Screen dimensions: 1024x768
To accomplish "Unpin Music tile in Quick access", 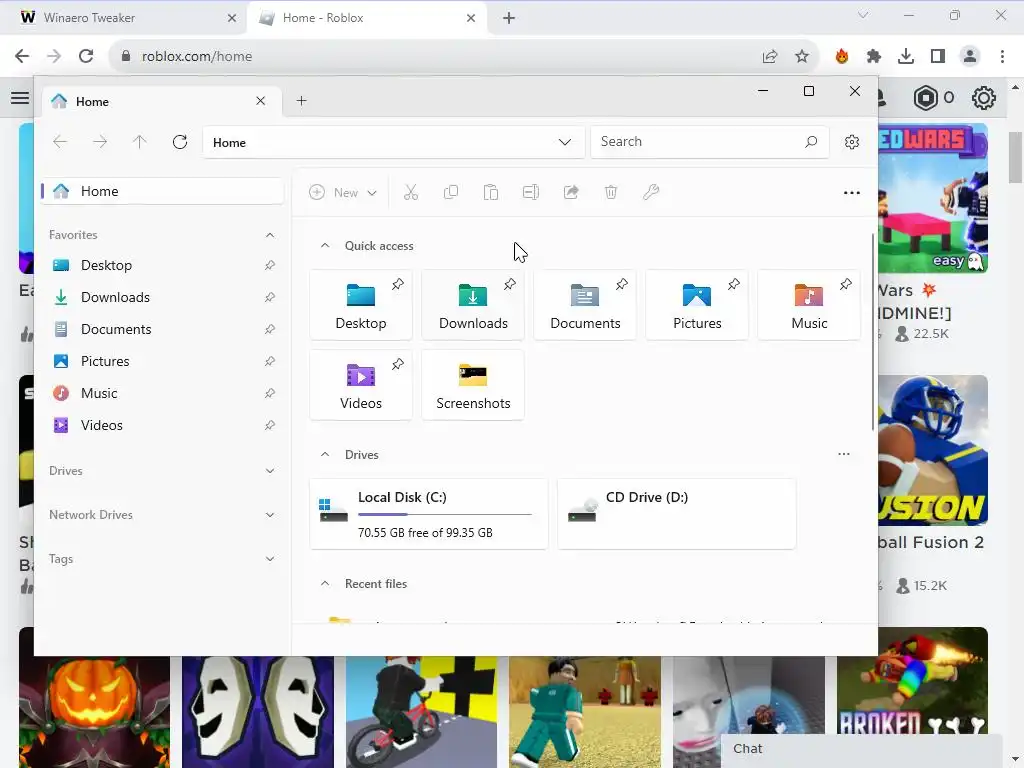I will 846,284.
